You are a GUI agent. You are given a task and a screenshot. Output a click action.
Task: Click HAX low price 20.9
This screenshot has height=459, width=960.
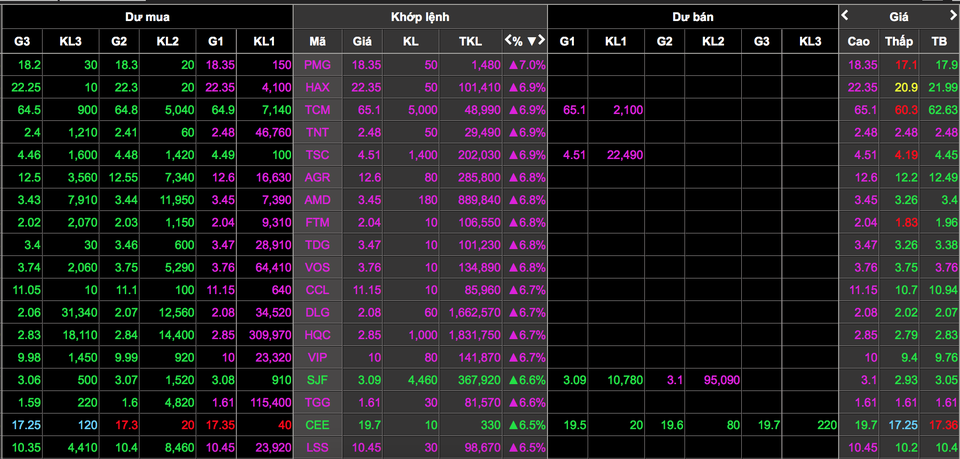906,88
